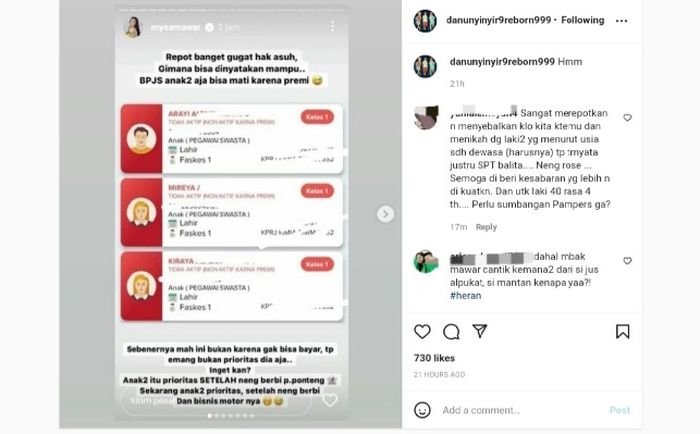Reply to the first comment
Viewport: 700px width, 434px height.
(x=486, y=227)
